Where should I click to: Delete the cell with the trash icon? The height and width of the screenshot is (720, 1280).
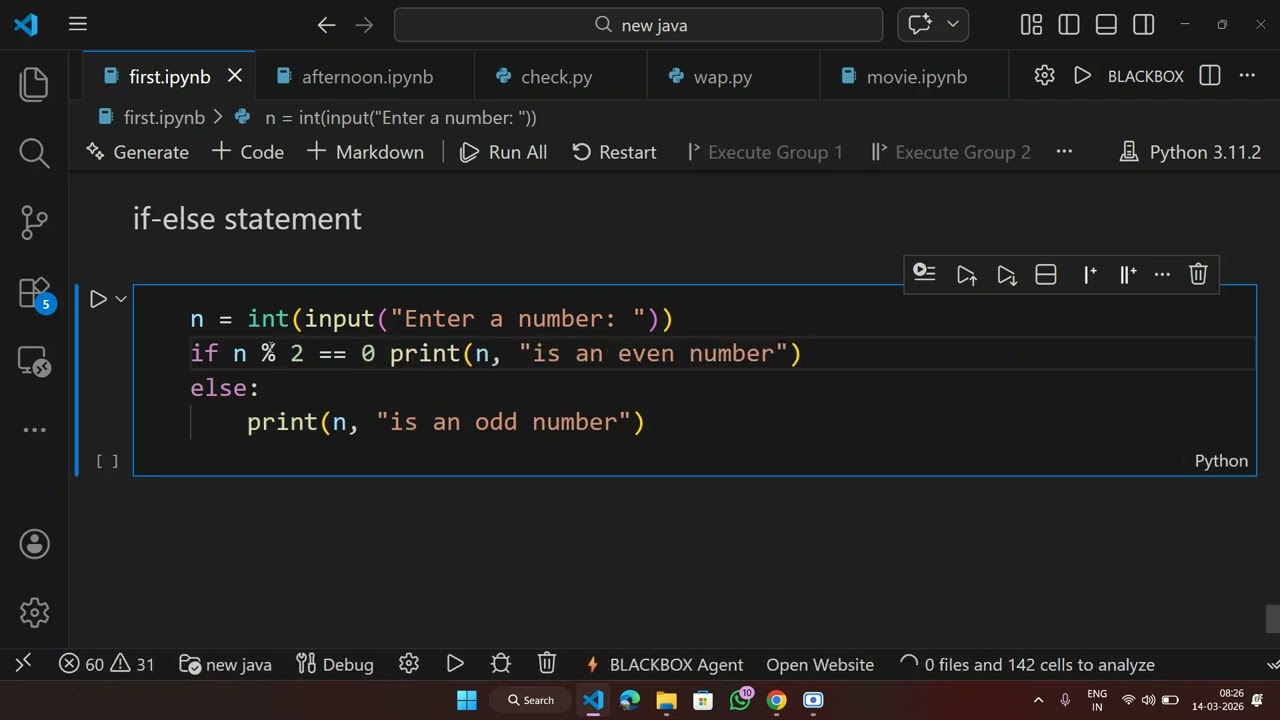tap(1198, 274)
